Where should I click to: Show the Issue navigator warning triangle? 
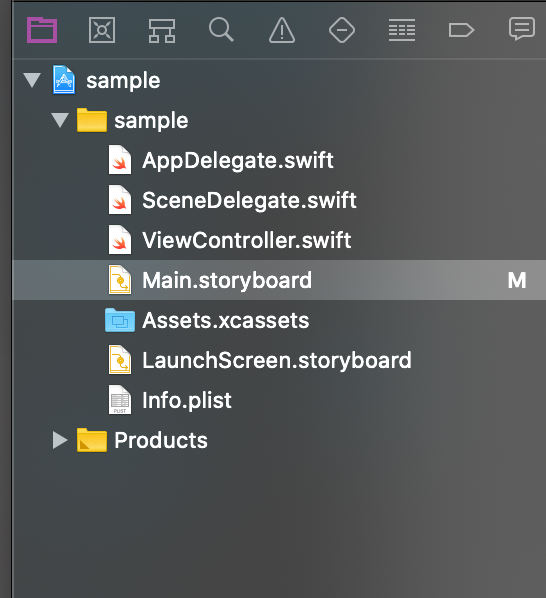point(282,30)
